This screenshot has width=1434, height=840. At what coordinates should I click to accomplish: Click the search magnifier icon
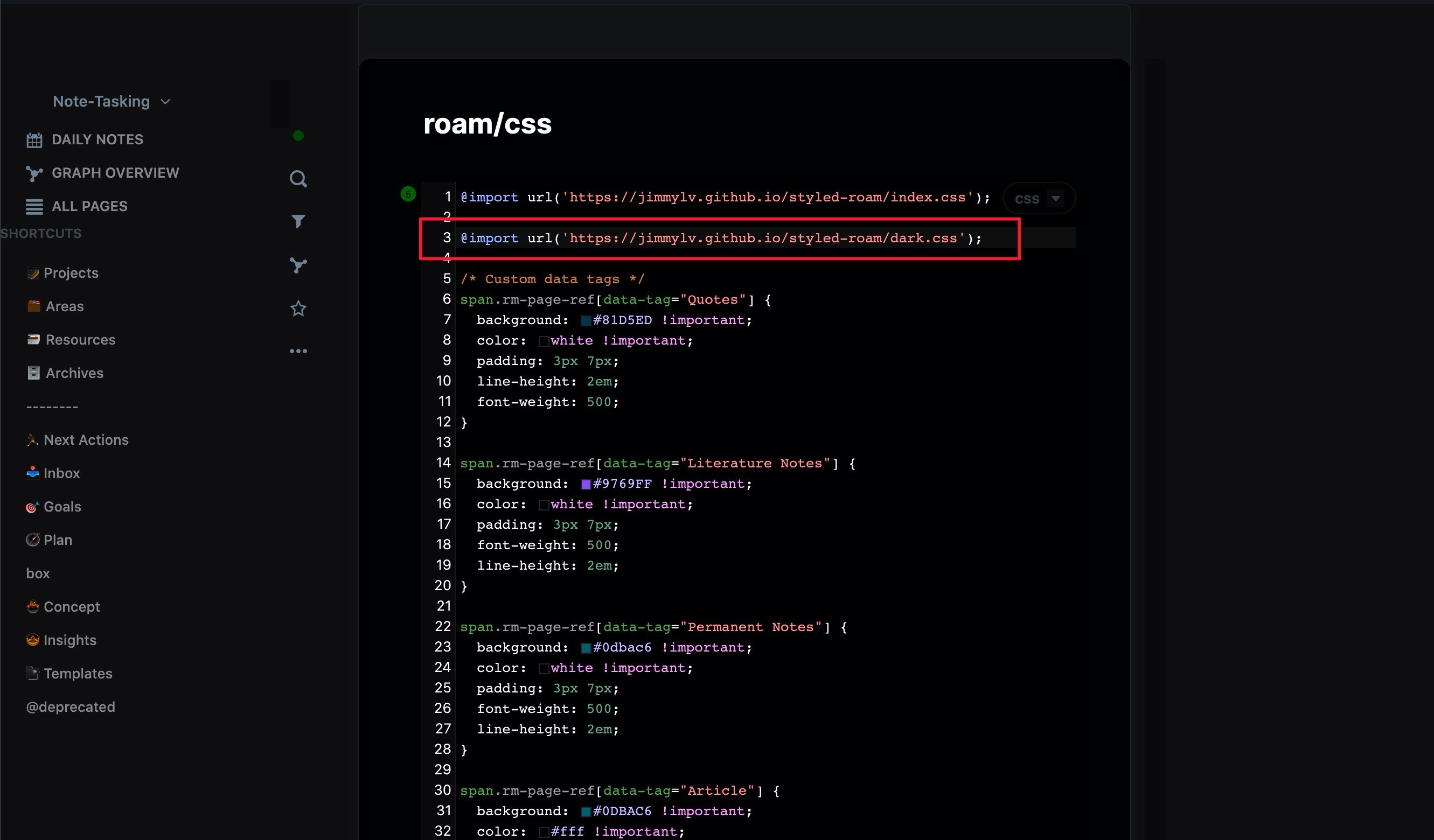pos(298,179)
